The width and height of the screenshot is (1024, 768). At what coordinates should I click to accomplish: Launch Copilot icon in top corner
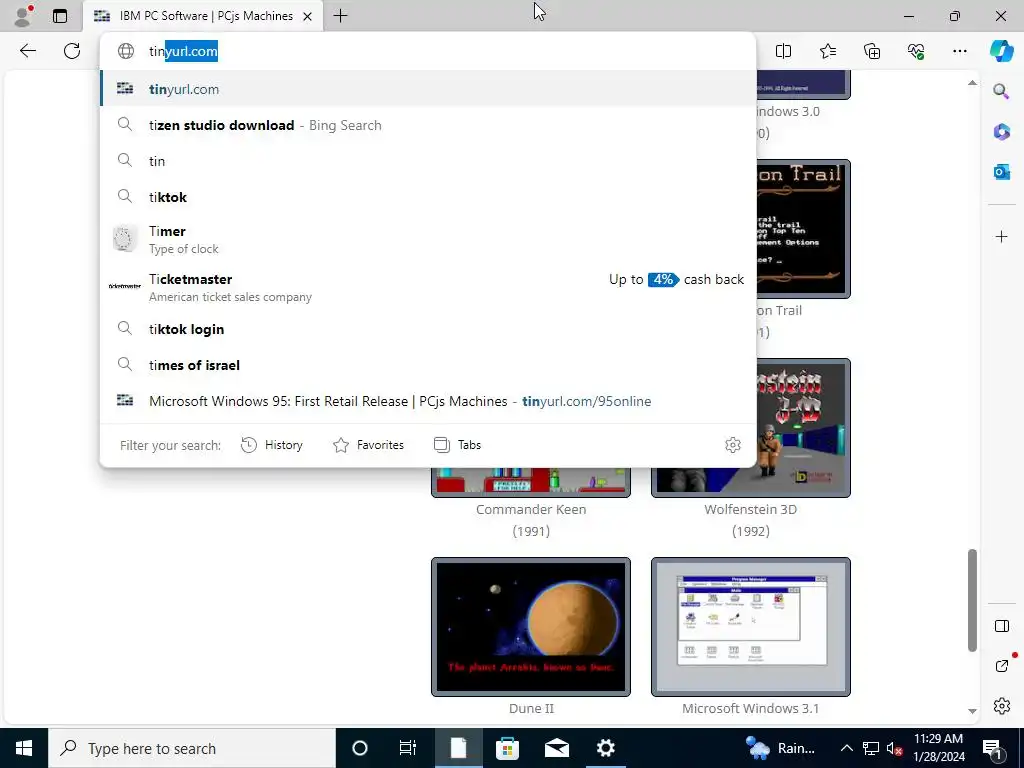coord(1001,51)
